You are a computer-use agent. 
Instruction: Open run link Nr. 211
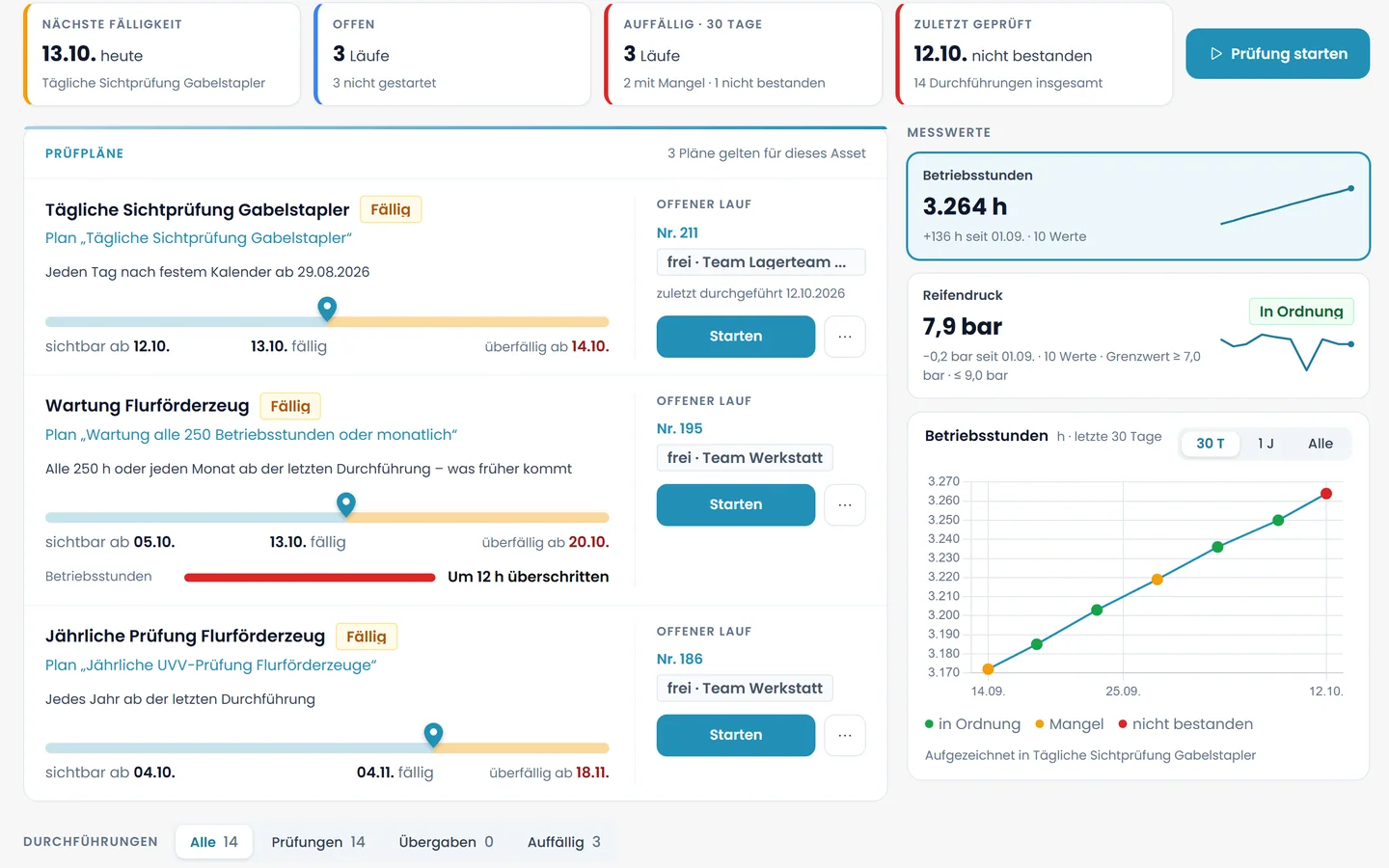[x=677, y=232]
